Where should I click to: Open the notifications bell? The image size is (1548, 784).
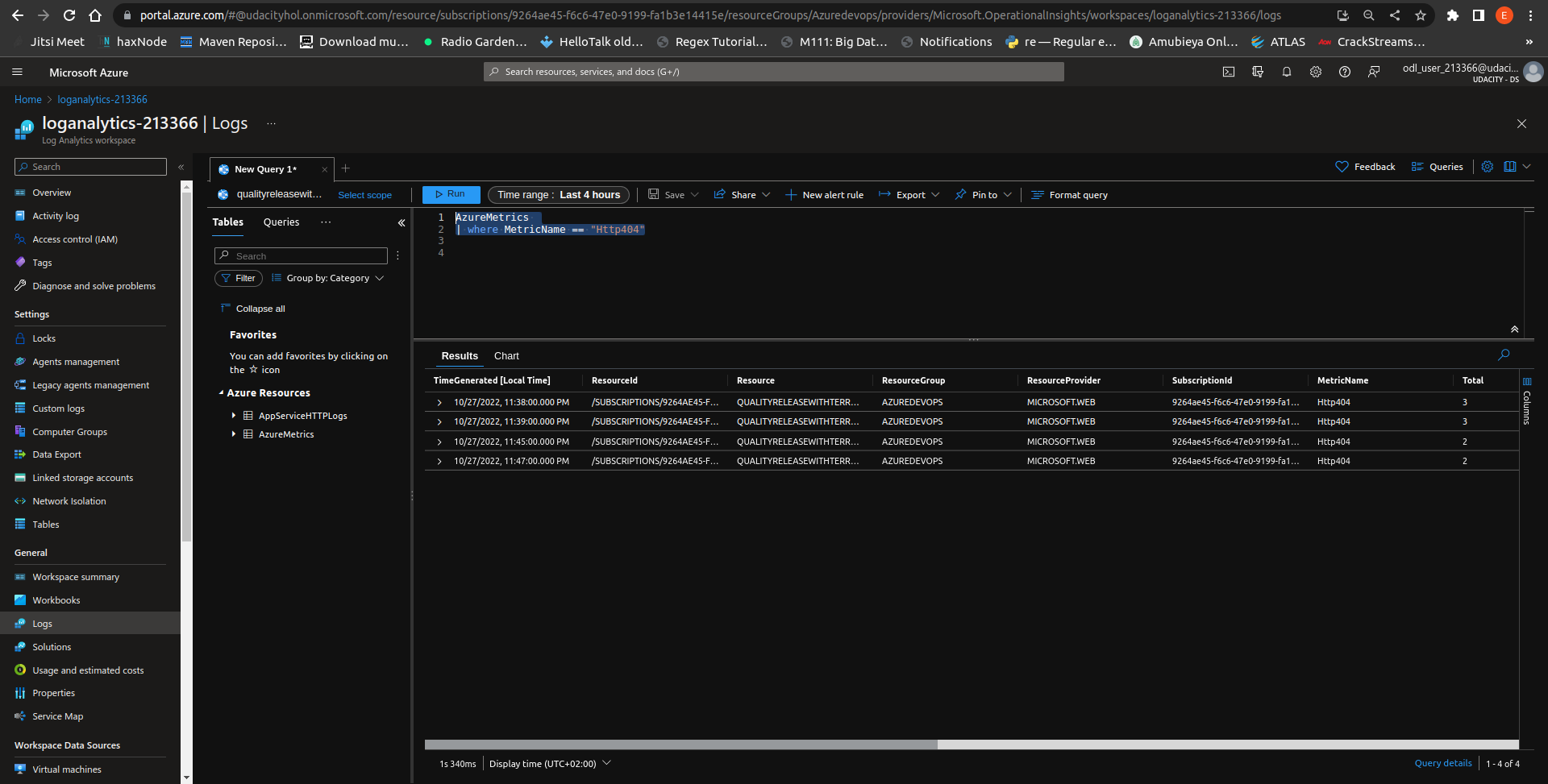tap(1287, 72)
